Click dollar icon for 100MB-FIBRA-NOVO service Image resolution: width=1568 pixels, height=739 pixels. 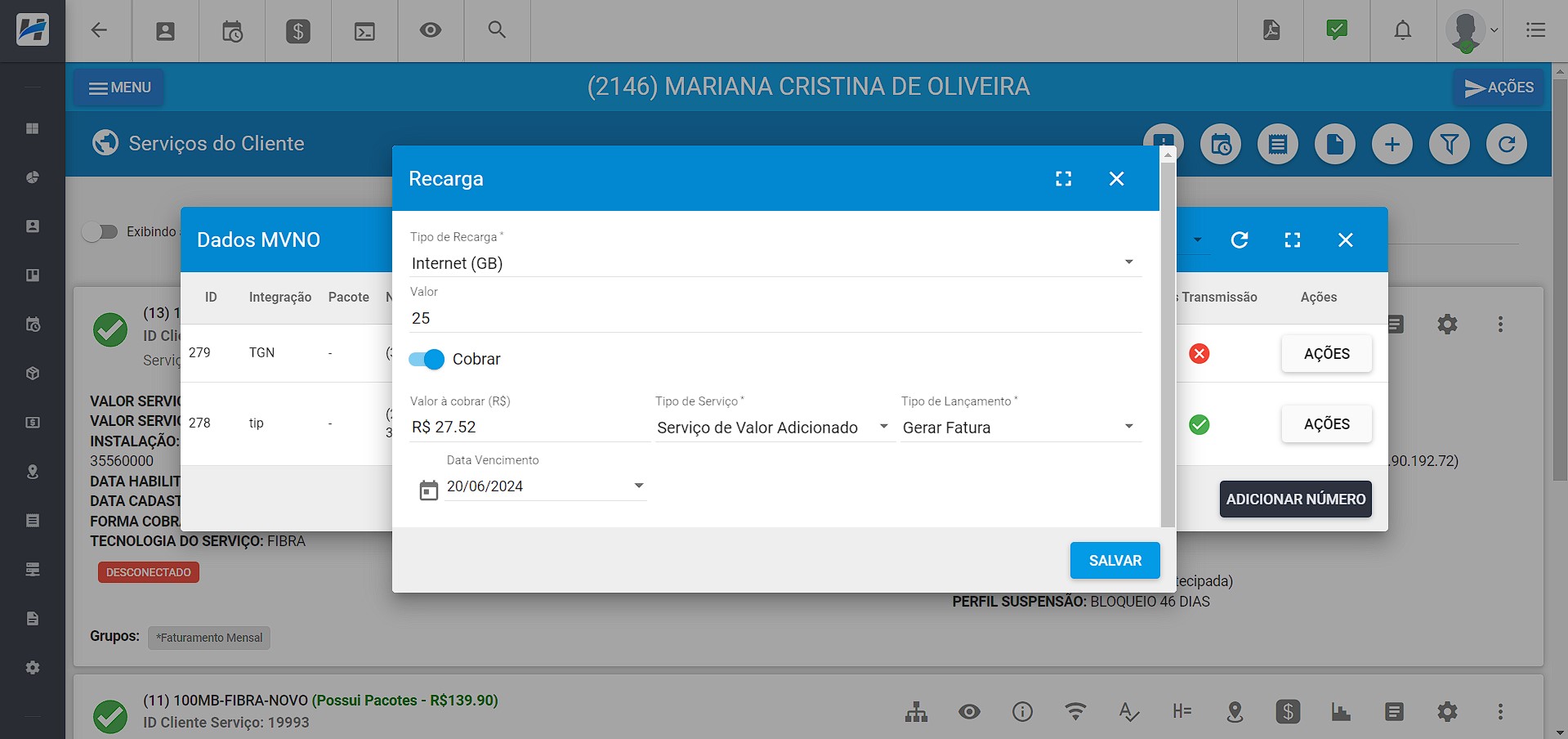1288,712
